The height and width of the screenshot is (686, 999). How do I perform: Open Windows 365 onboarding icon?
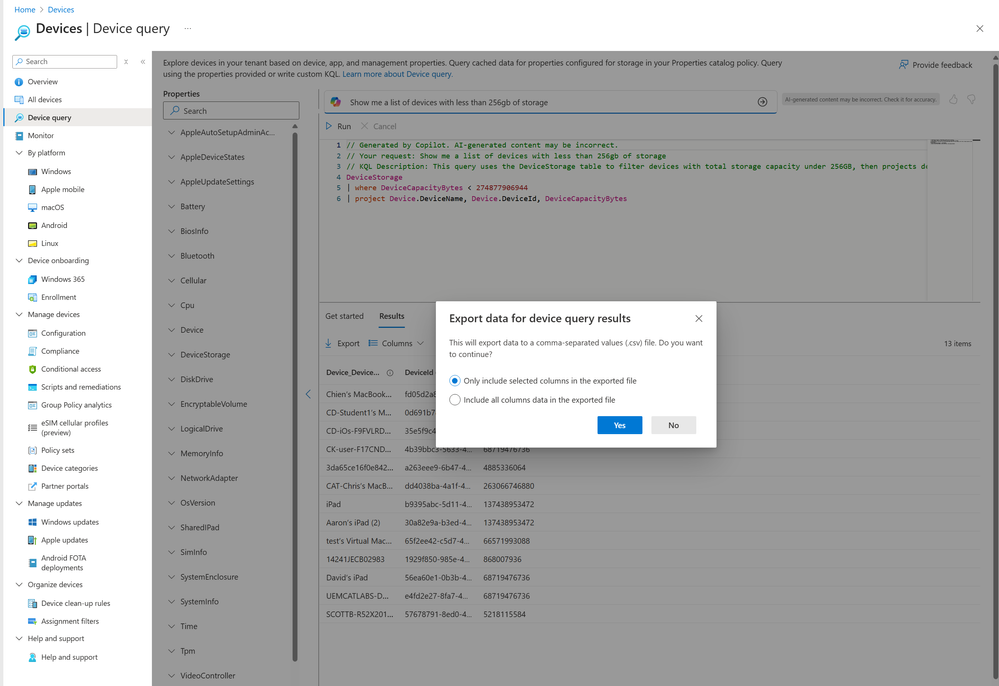tap(32, 280)
